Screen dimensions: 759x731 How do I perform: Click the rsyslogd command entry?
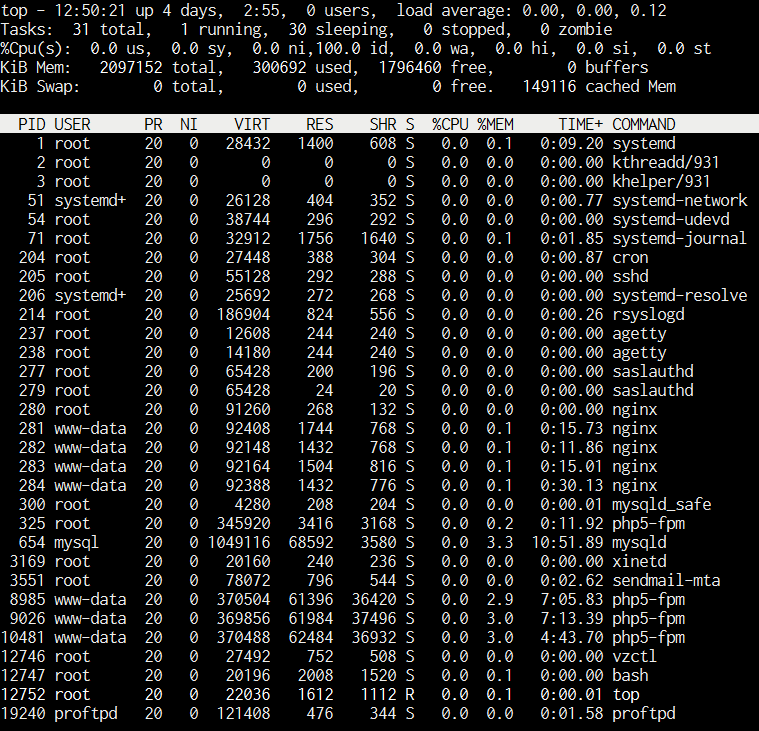(648, 314)
